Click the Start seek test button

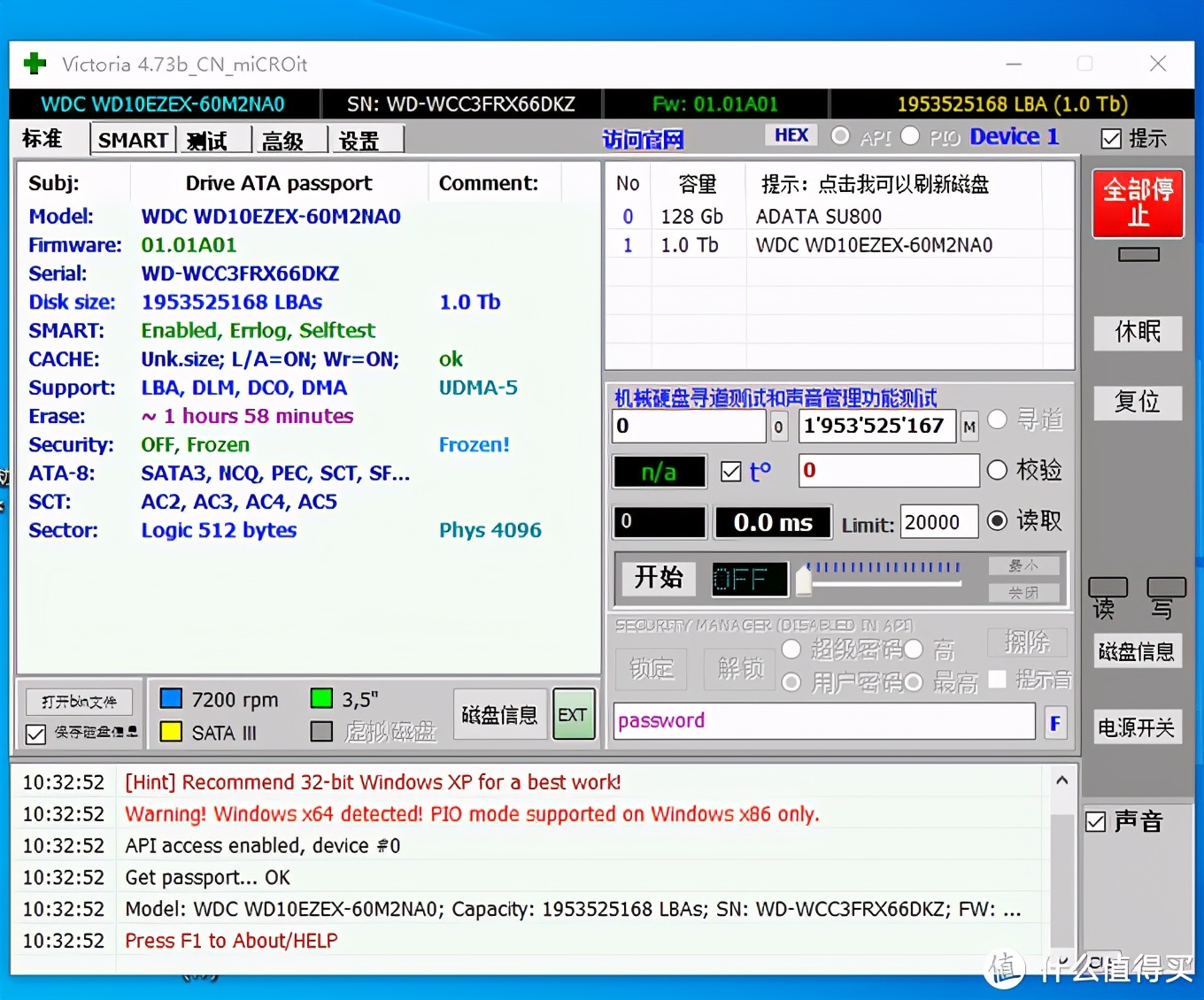(x=659, y=578)
